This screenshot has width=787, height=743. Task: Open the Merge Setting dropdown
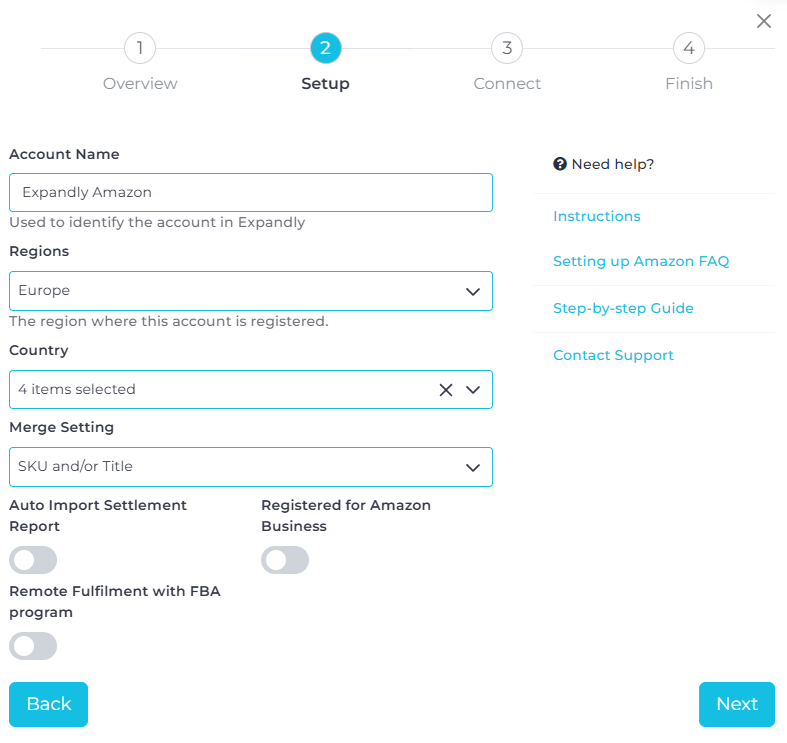250,467
